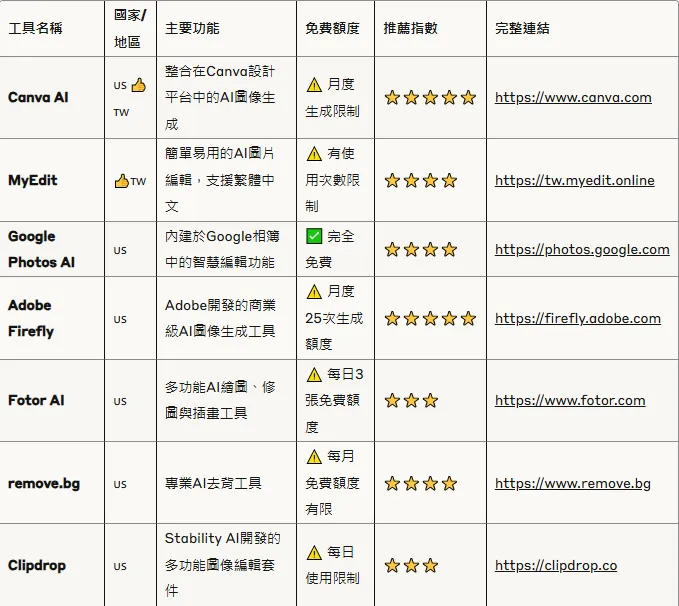The image size is (679, 606).
Task: Click the four-star rating for MyEdit
Action: [420, 180]
